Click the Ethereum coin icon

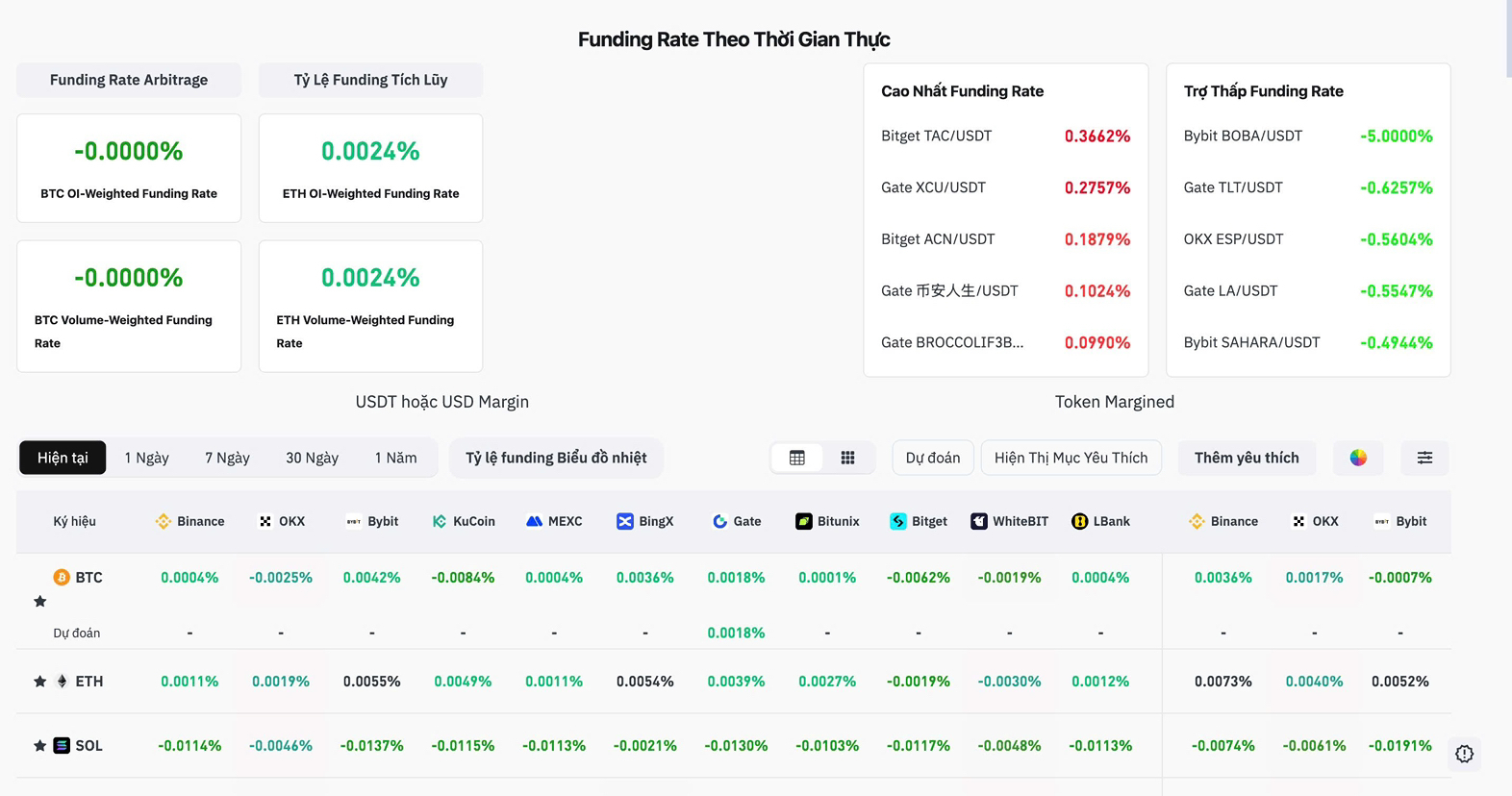(x=63, y=681)
